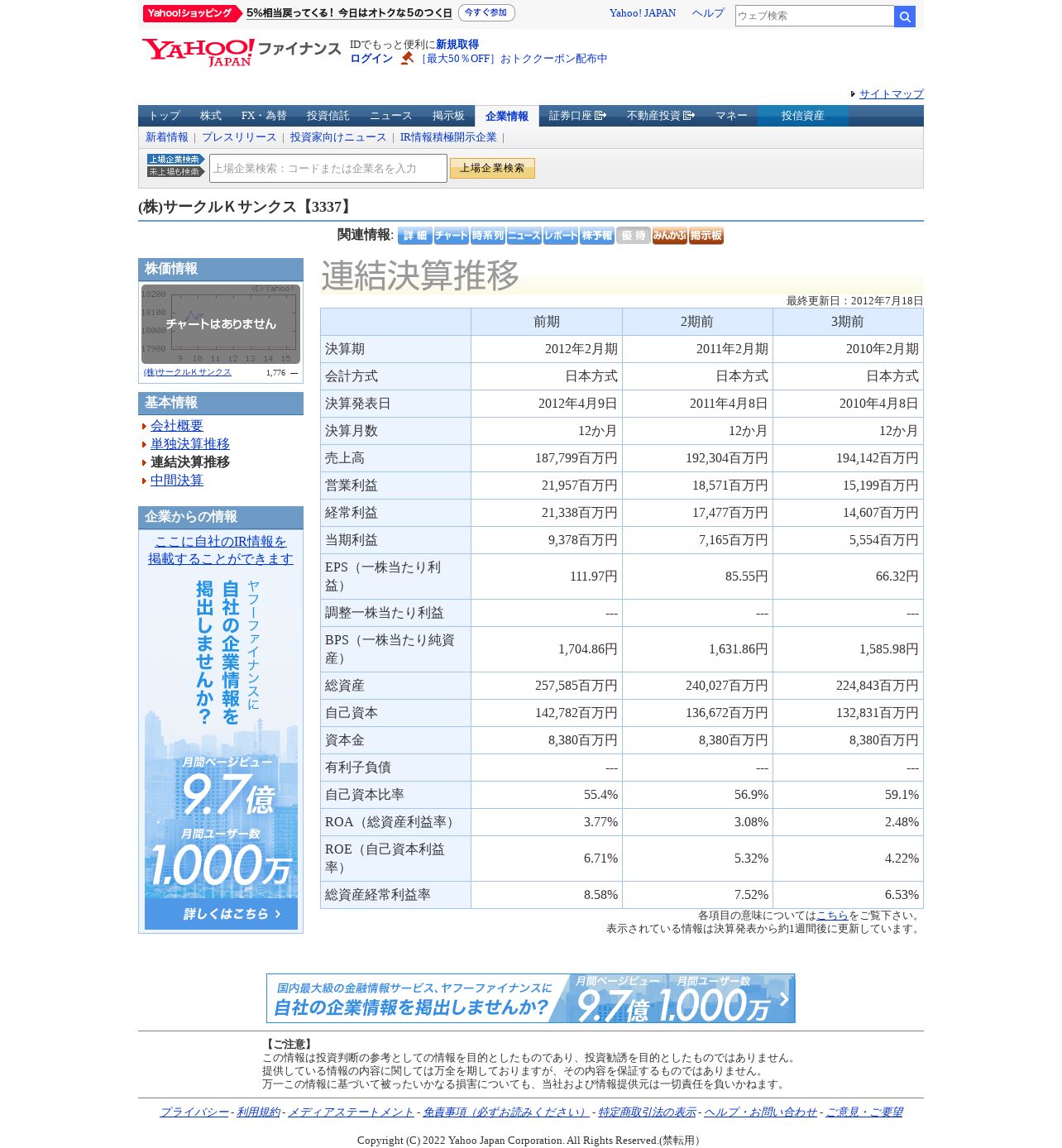Open the 免責事項 footer link

click(x=506, y=1112)
